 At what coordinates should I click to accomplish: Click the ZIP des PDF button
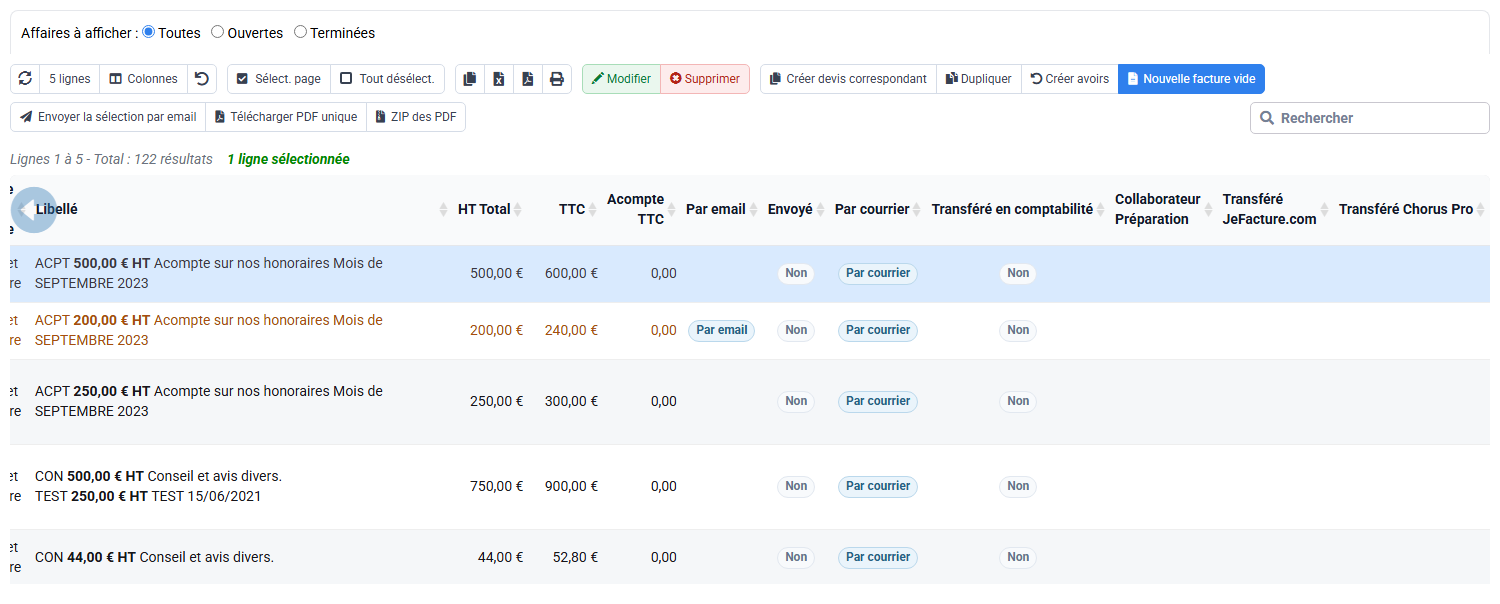click(x=416, y=117)
